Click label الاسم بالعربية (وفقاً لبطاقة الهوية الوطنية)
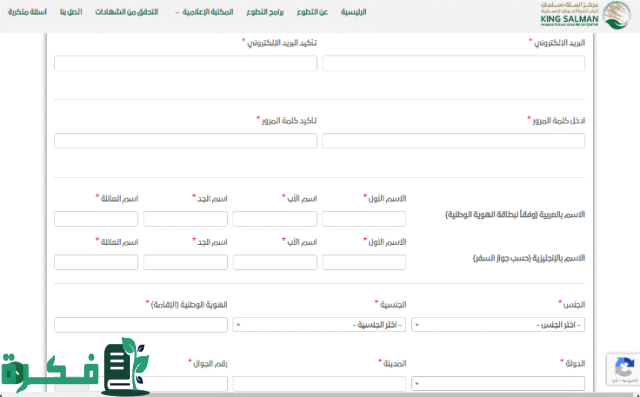Image resolution: width=640 pixels, height=397 pixels. [515, 214]
